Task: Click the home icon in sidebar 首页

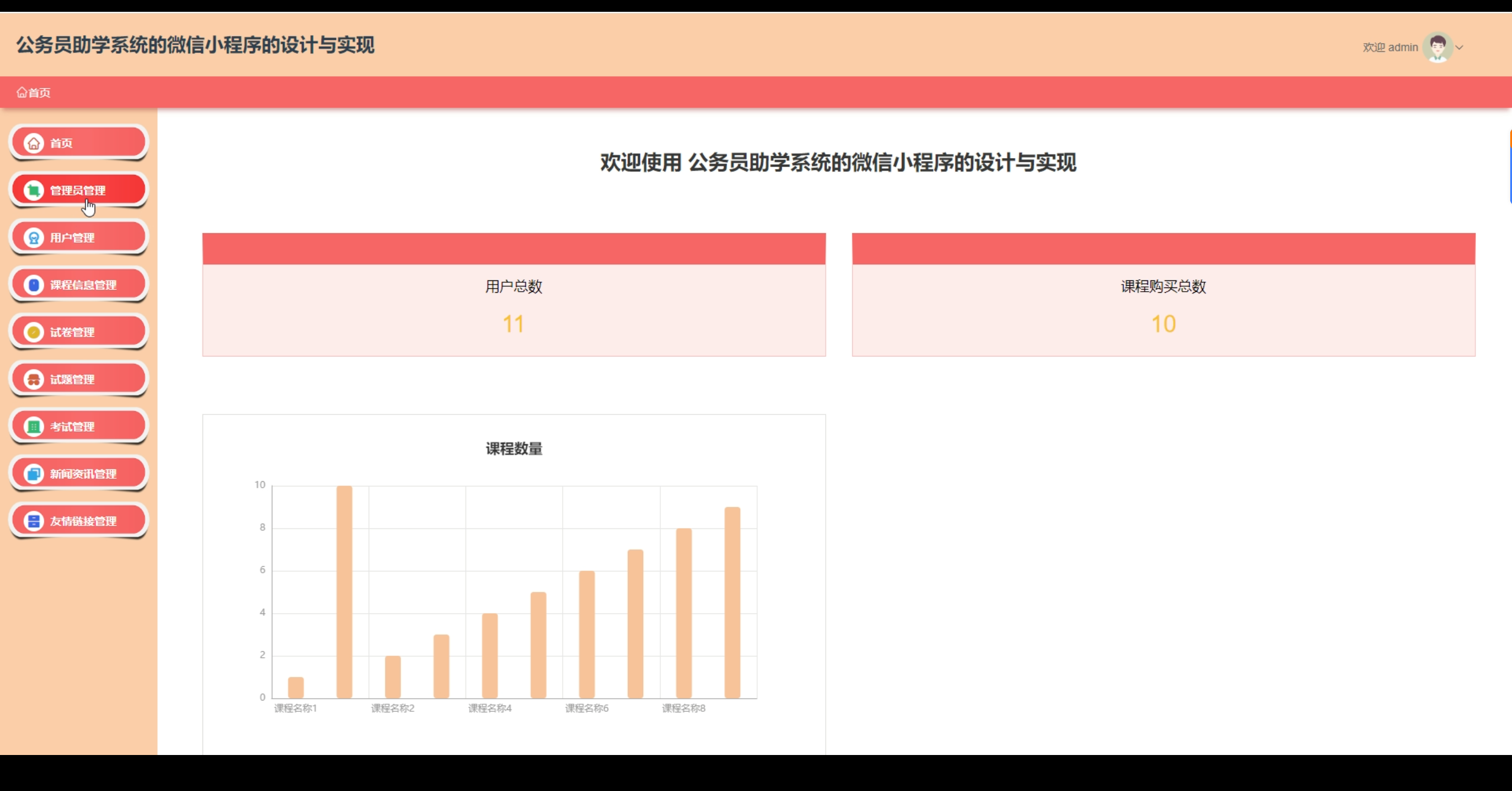Action: (x=34, y=143)
